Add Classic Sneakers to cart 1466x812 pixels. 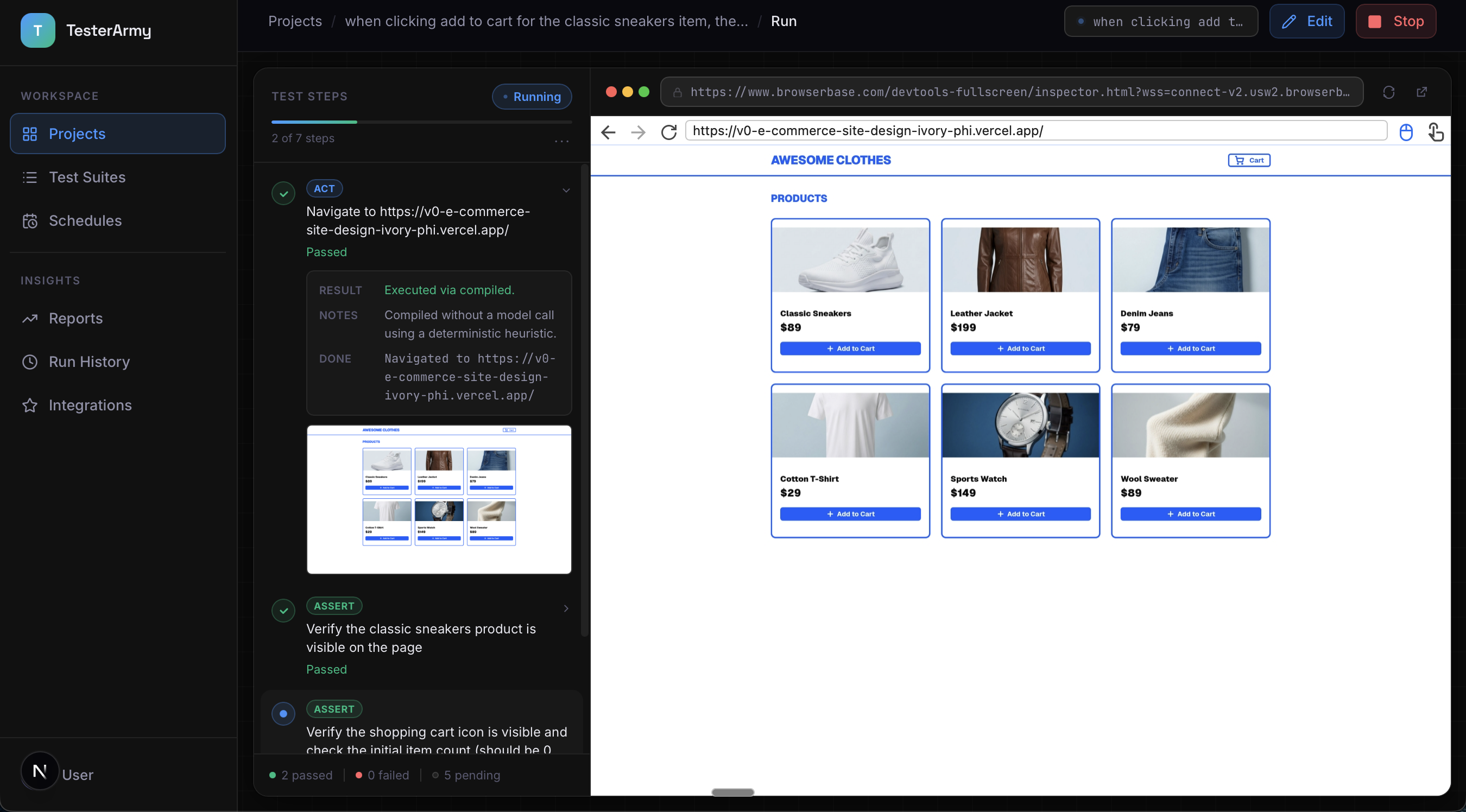[x=850, y=348]
